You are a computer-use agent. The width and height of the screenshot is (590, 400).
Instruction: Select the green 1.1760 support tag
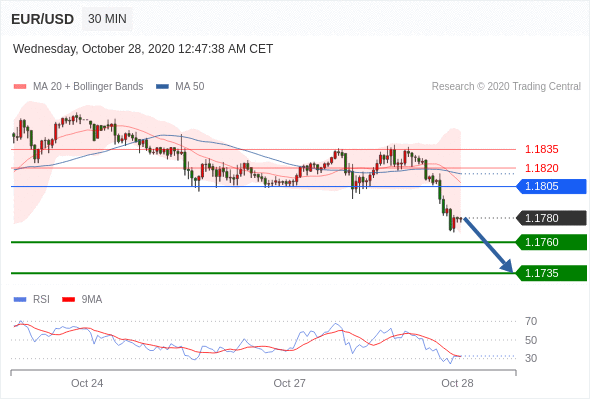point(551,242)
